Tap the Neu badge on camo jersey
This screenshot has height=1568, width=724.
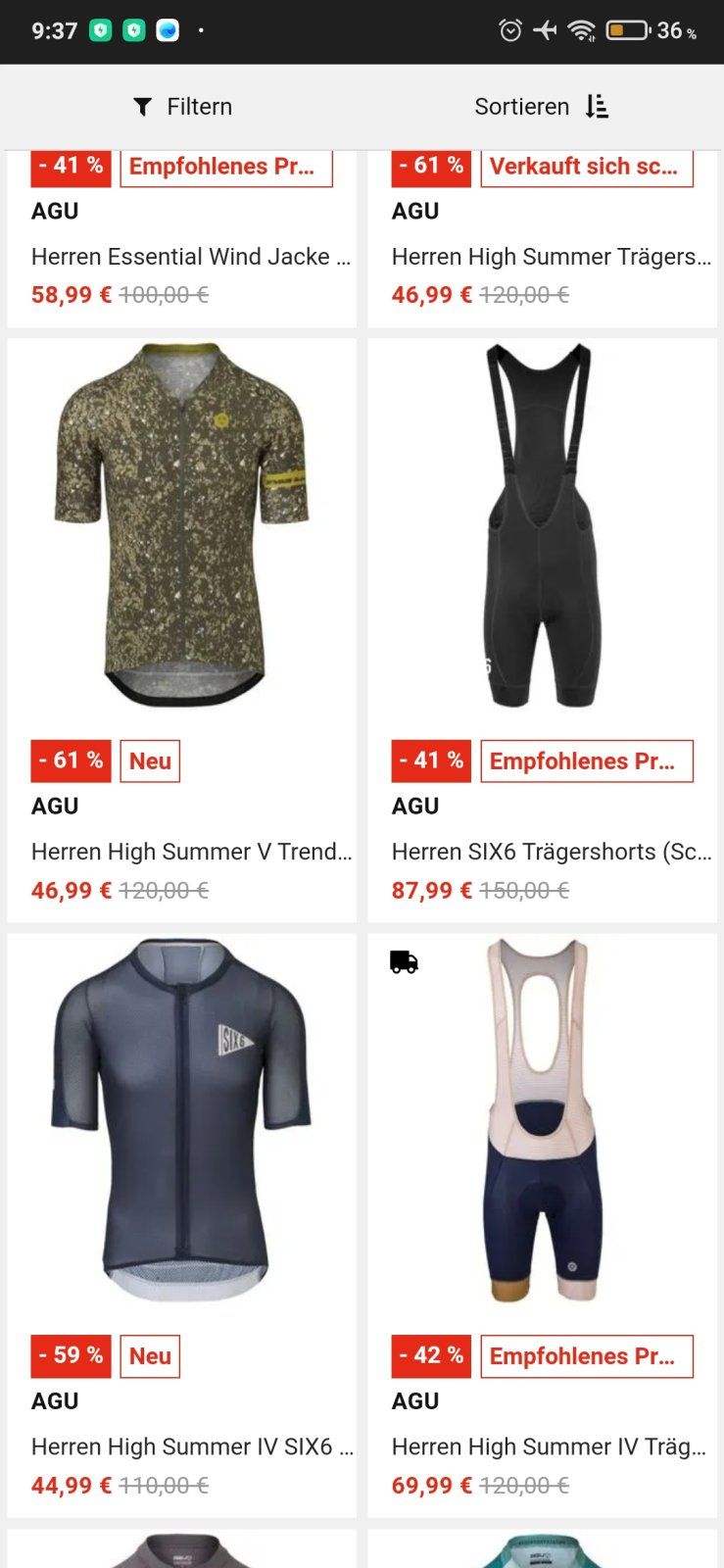[150, 761]
